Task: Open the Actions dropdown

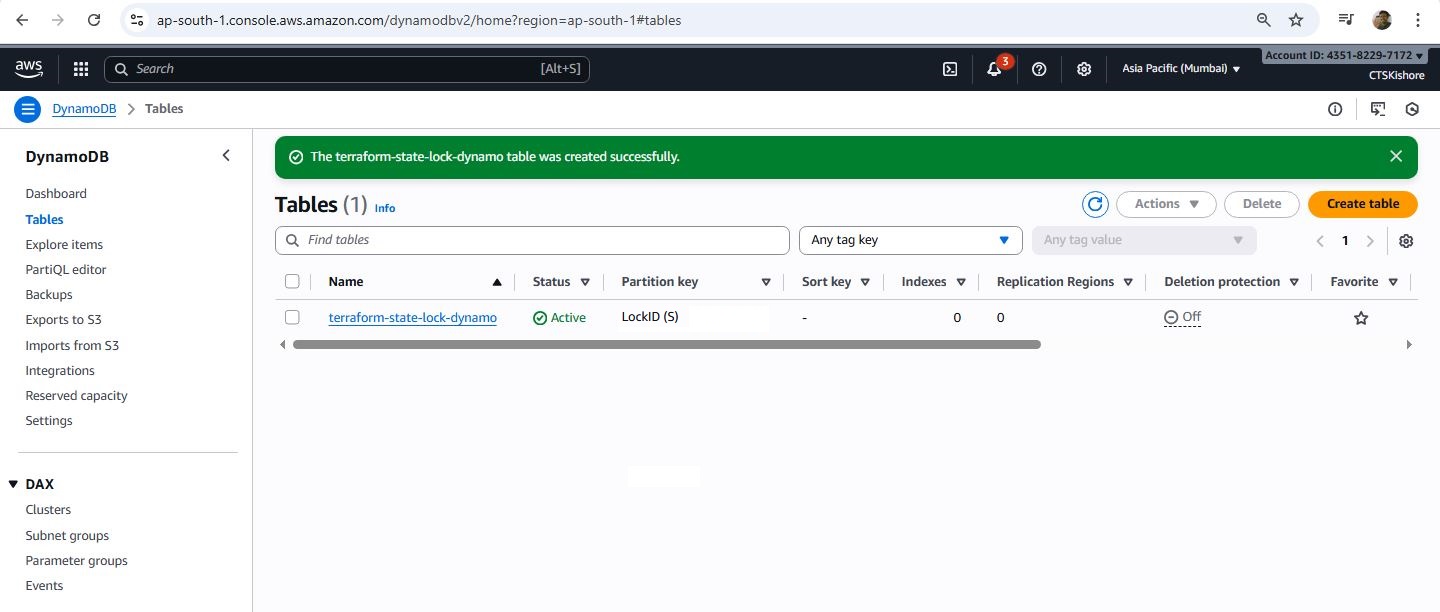Action: (1166, 204)
